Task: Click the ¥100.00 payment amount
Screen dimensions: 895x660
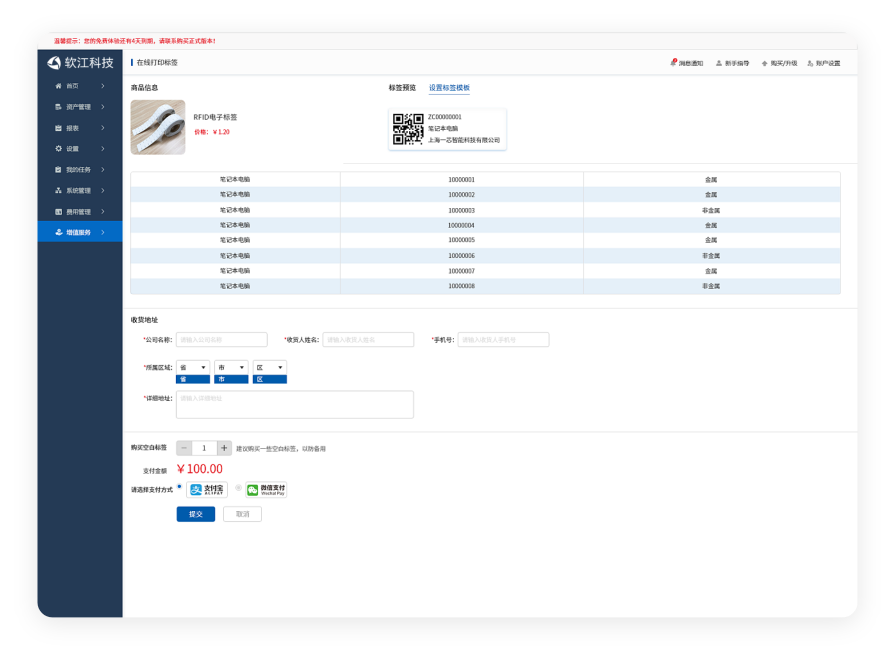Action: (x=200, y=469)
